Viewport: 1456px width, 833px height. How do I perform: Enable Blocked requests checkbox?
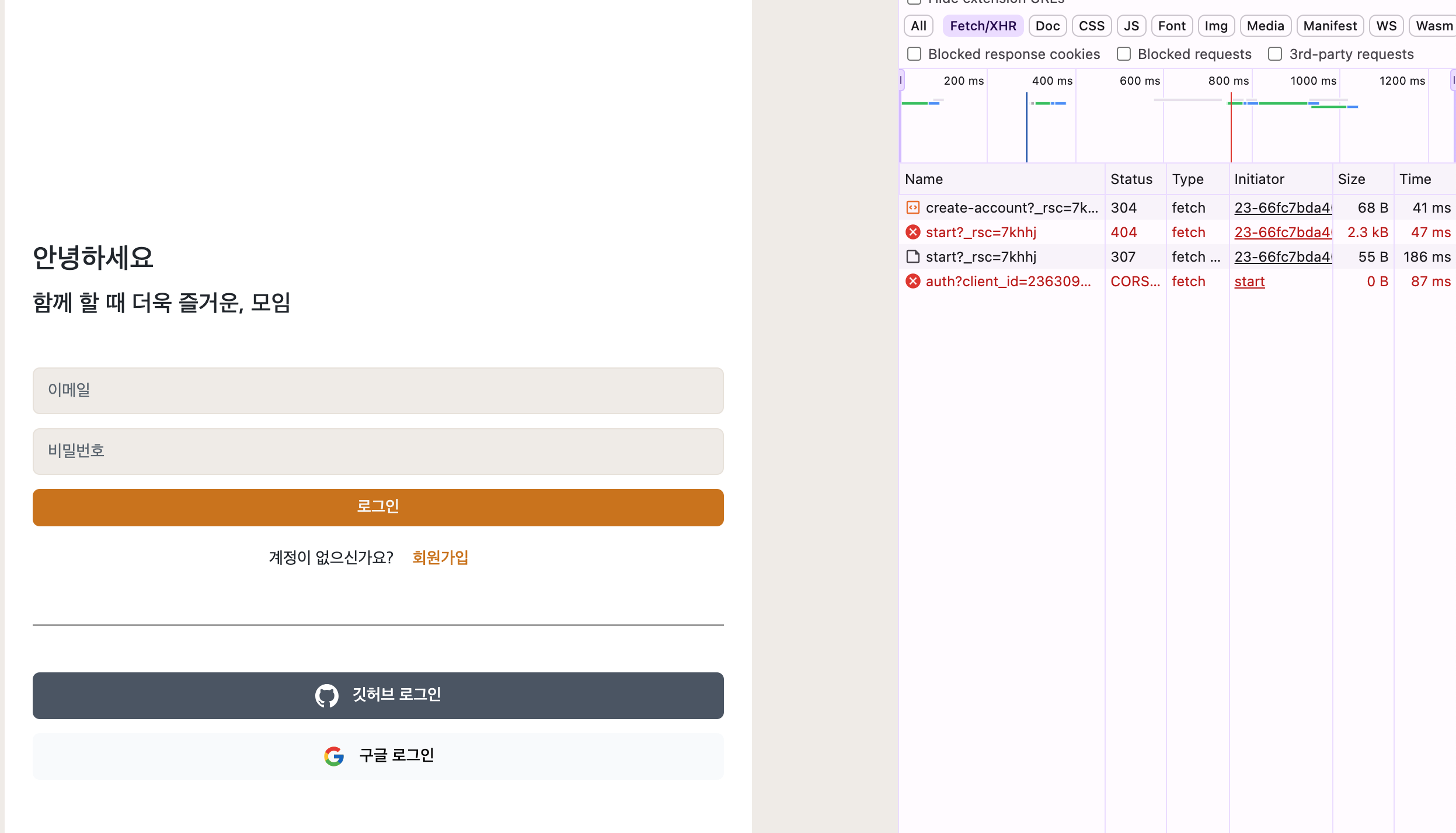(x=1124, y=54)
